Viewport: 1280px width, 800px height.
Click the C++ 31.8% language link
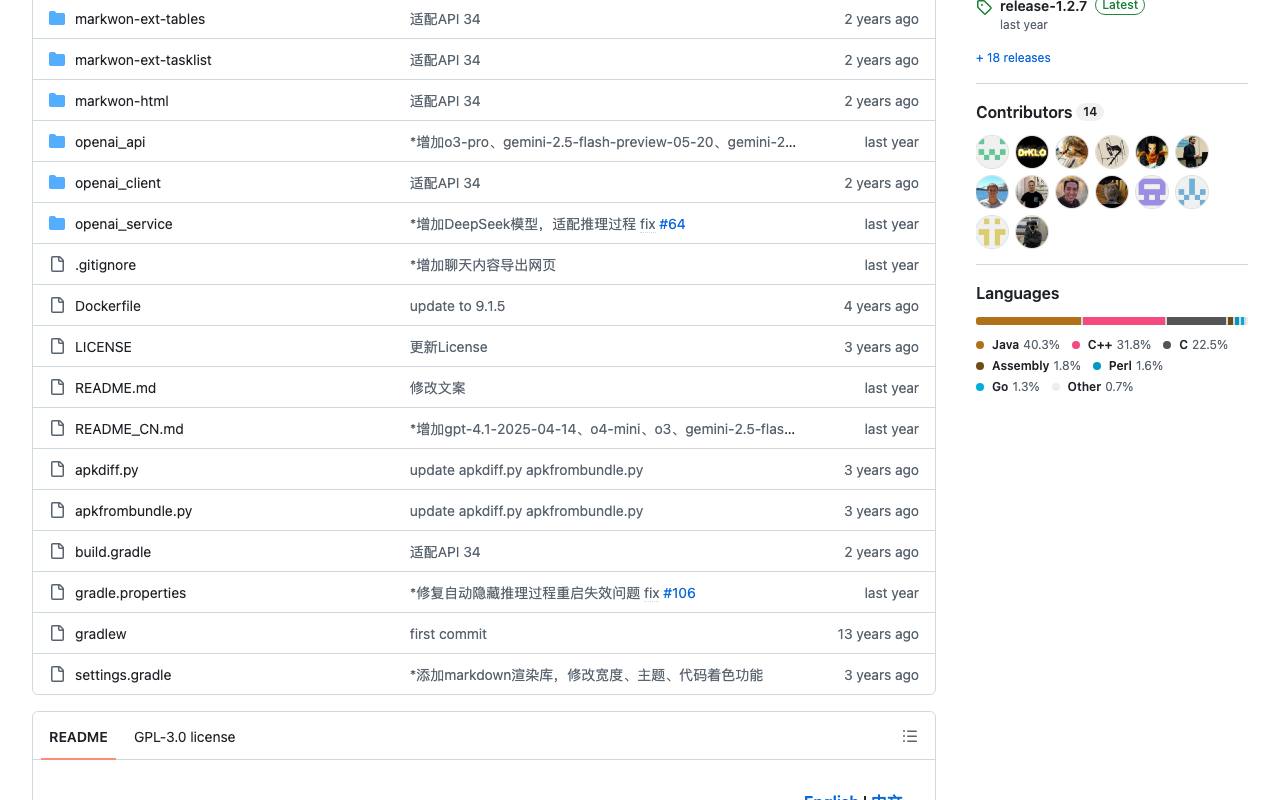click(1112, 345)
